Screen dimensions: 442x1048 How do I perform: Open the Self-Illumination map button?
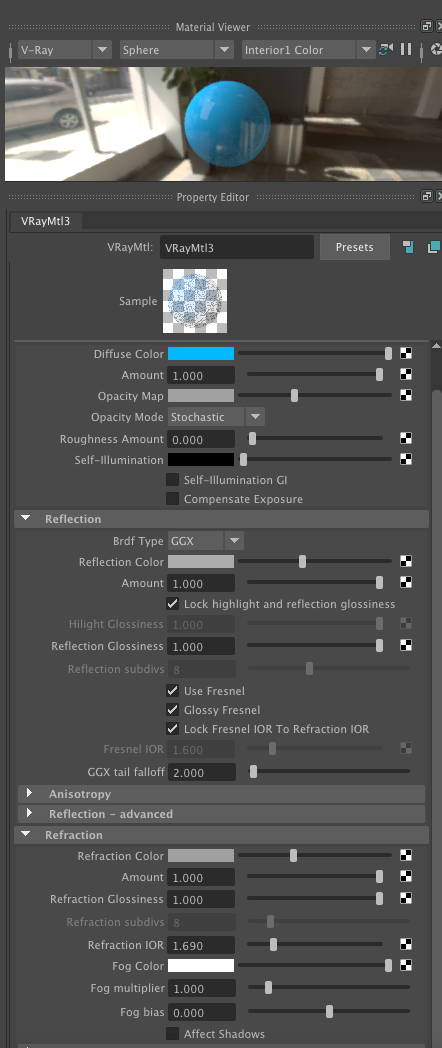point(406,459)
